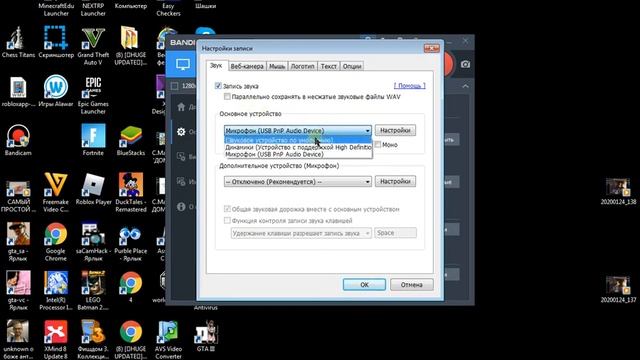This screenshot has height=360, width=640.
Task: Select default sound device highlighted option
Action: coord(298,140)
